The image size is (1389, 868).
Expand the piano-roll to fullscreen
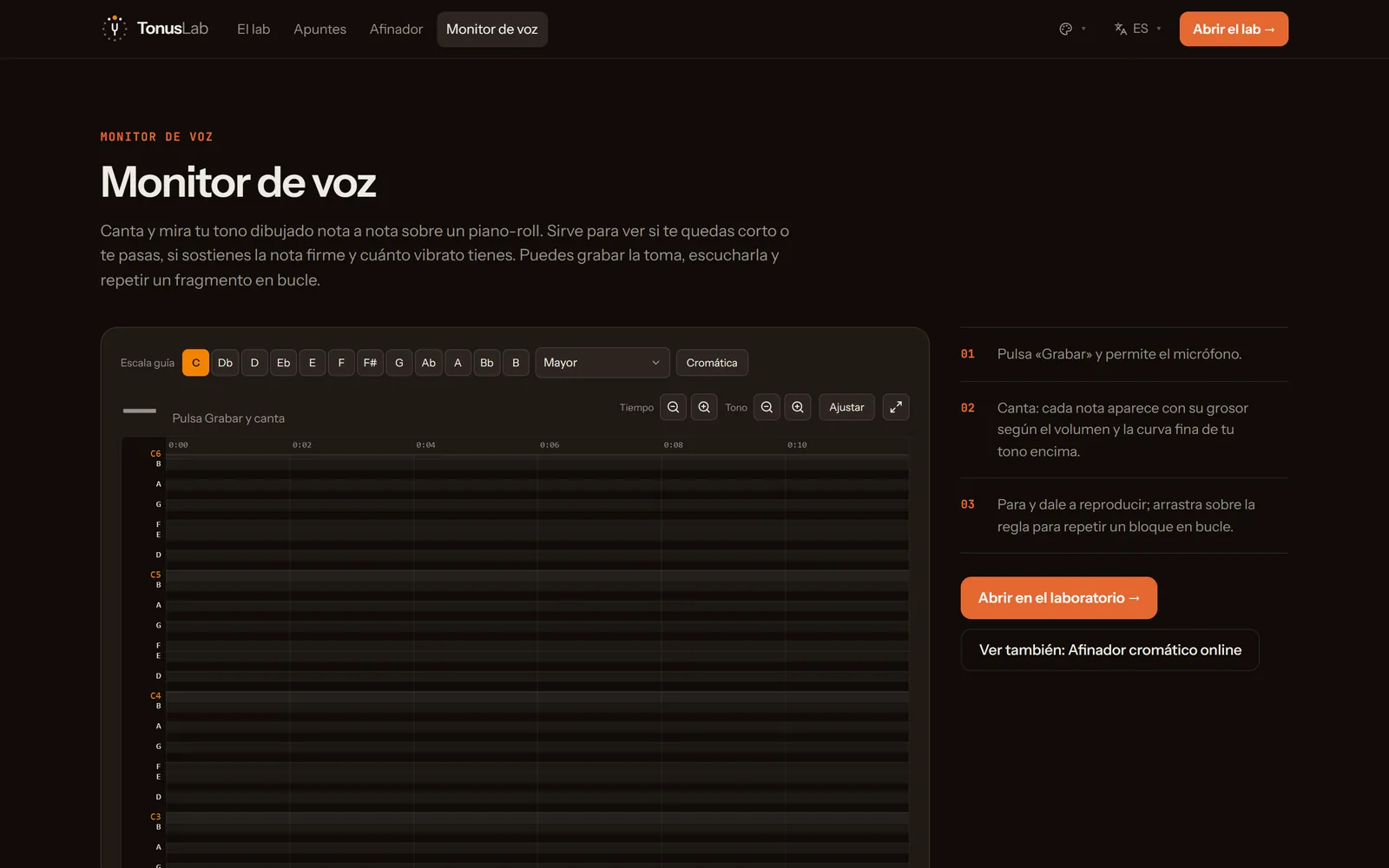pos(896,407)
